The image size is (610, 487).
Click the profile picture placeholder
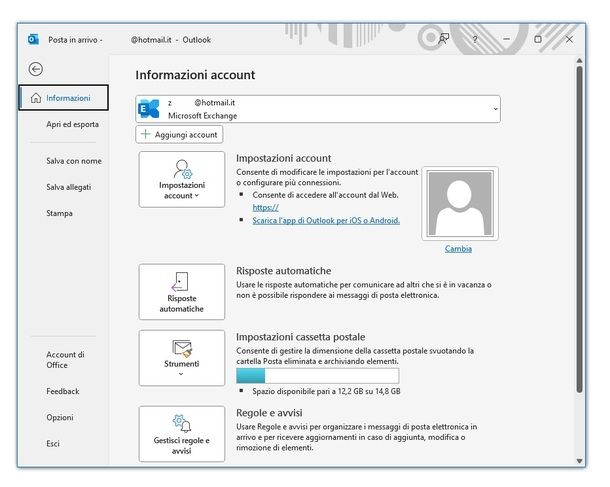coord(460,203)
